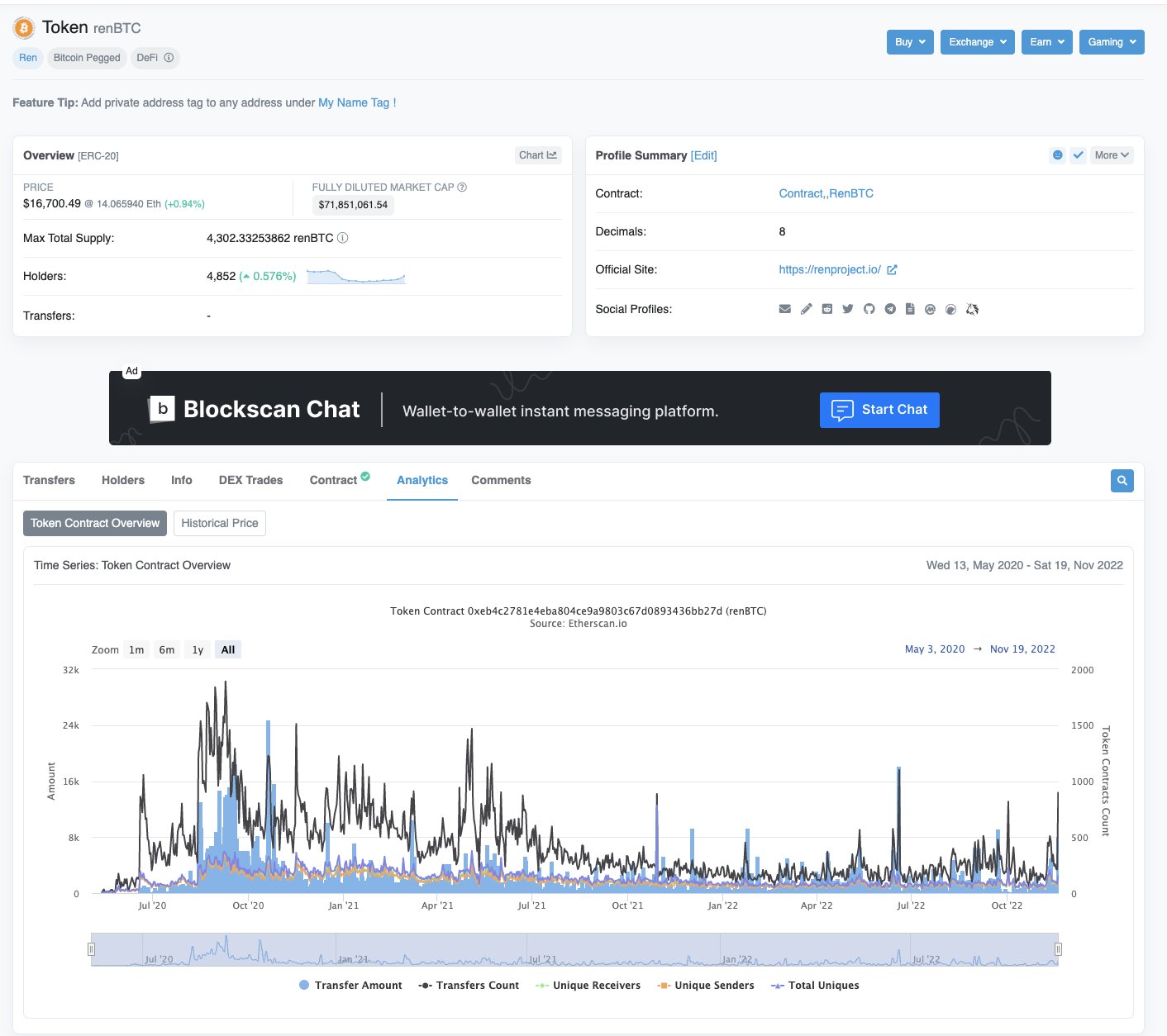The height and width of the screenshot is (1036, 1167).
Task: Click the unicorn icon in Social Profiles
Action: [972, 309]
